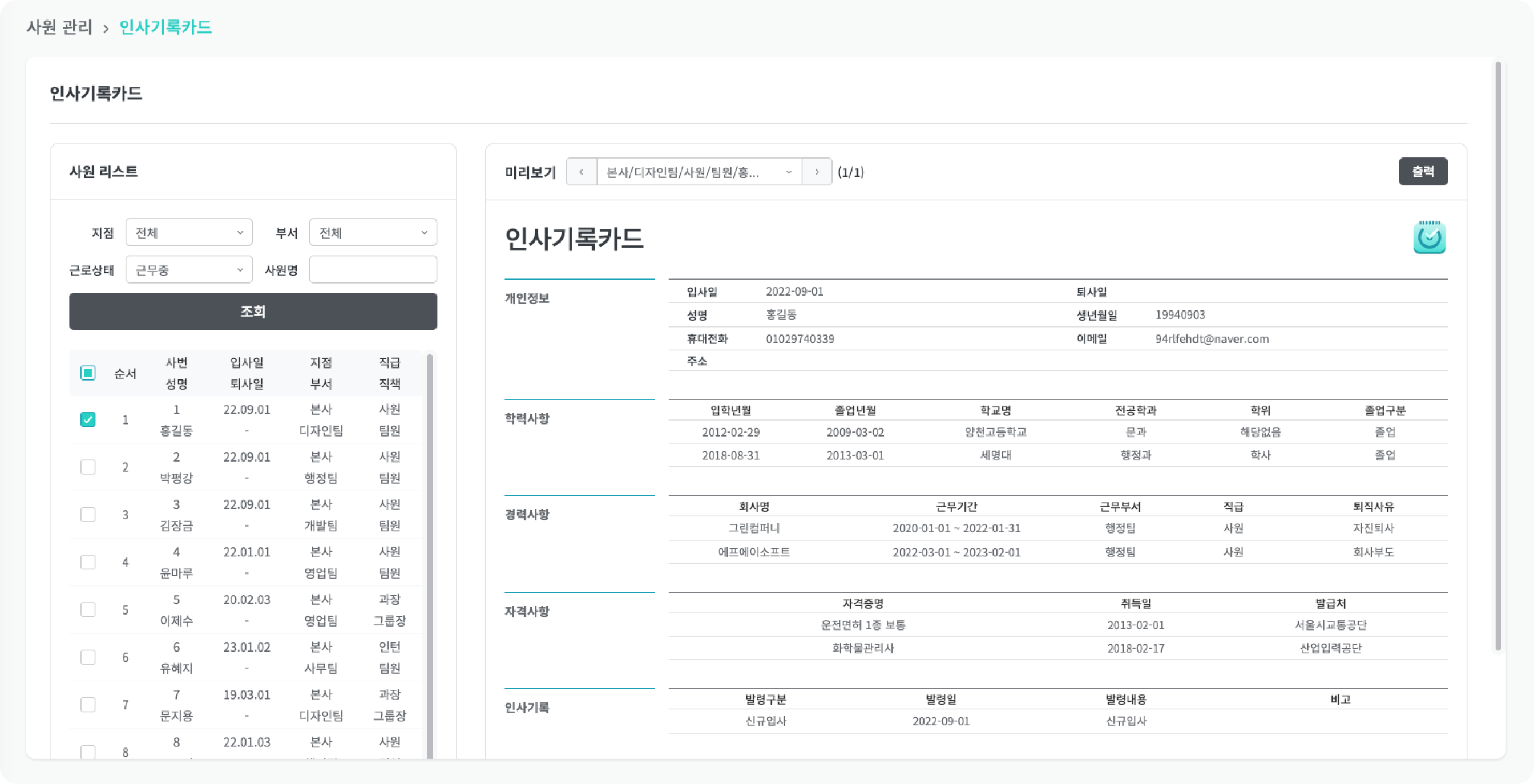Expand the 근로상태 status dropdown

click(189, 270)
